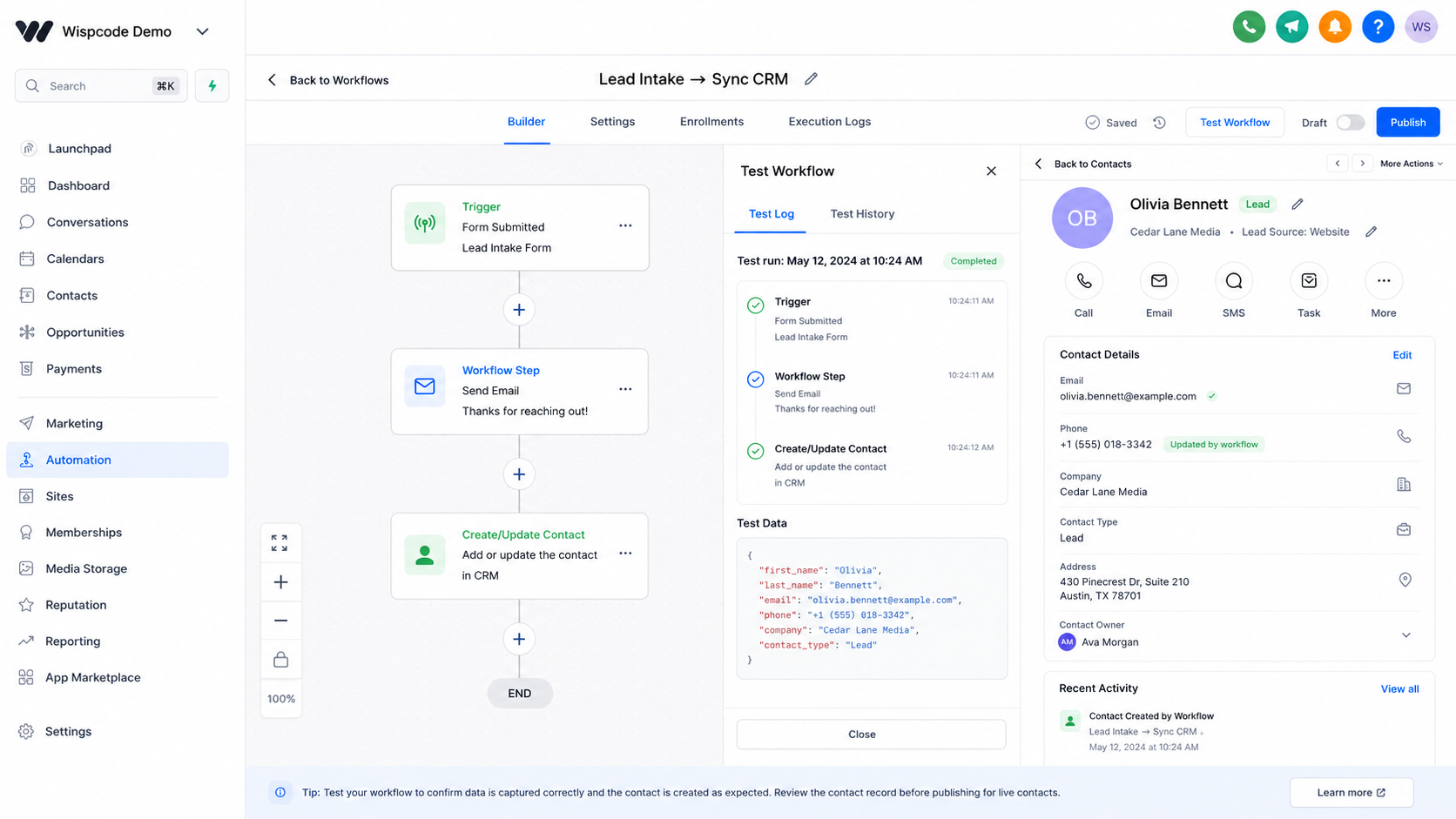Expand the Contact Owner dropdown
The image size is (1456, 819).
[1405, 635]
